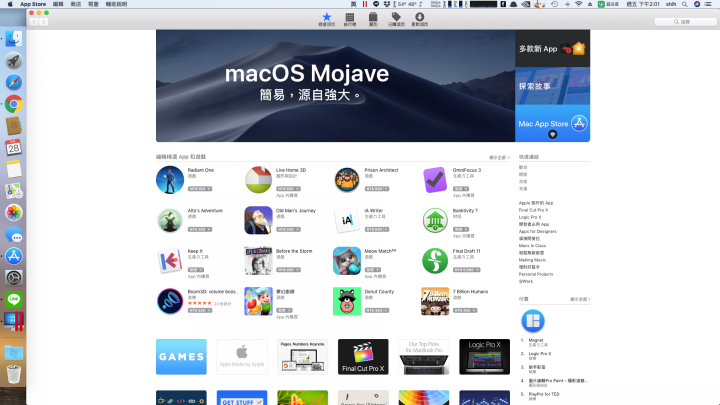This screenshot has height=405, width=720.
Task: Open the Keep It app icon
Action: [170, 260]
